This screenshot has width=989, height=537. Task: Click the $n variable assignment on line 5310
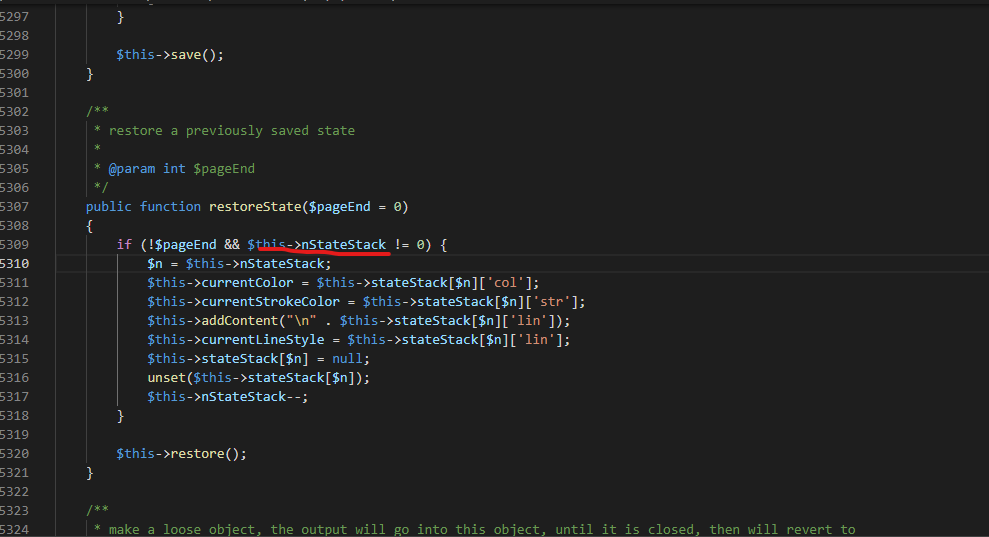(155, 264)
